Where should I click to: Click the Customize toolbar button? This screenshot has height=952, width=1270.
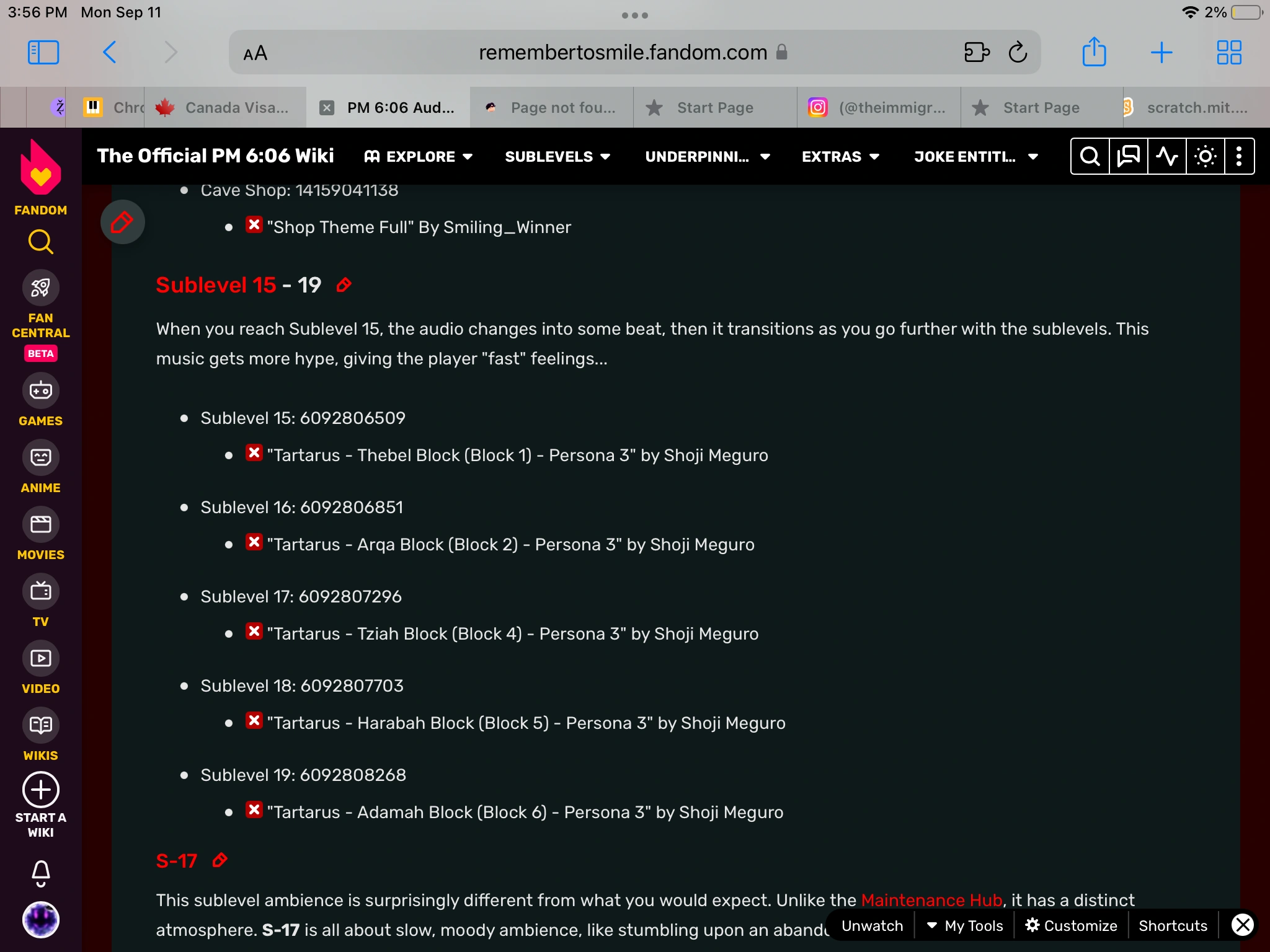tap(1071, 925)
